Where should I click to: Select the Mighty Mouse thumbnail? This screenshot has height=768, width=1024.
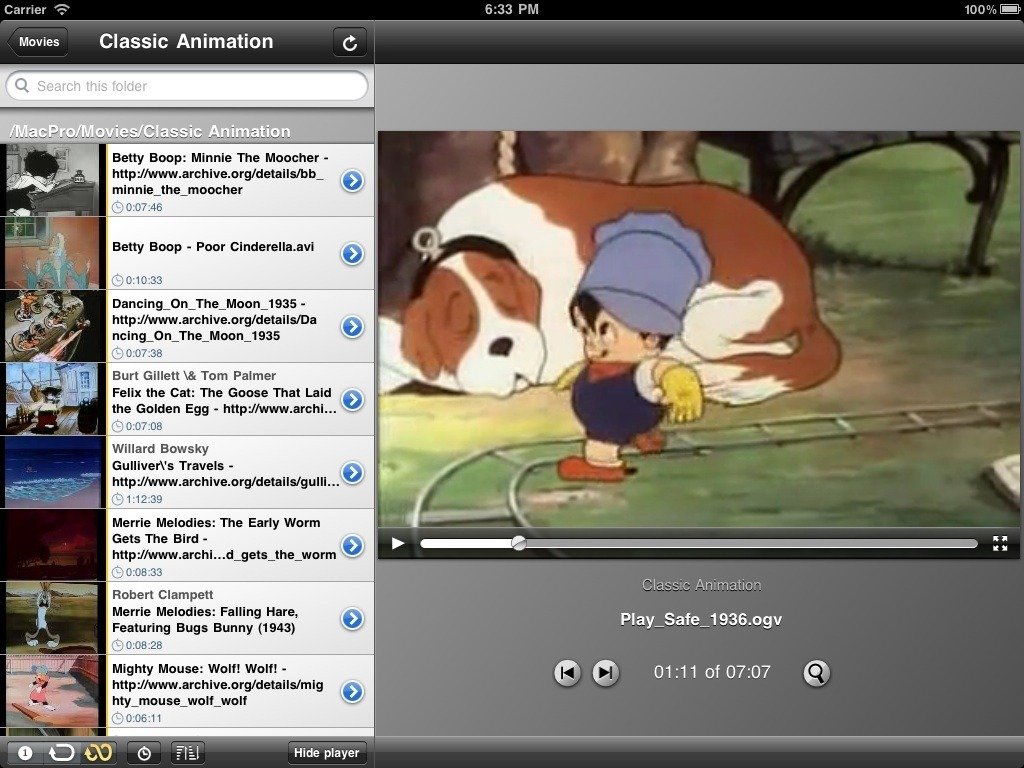tap(52, 691)
